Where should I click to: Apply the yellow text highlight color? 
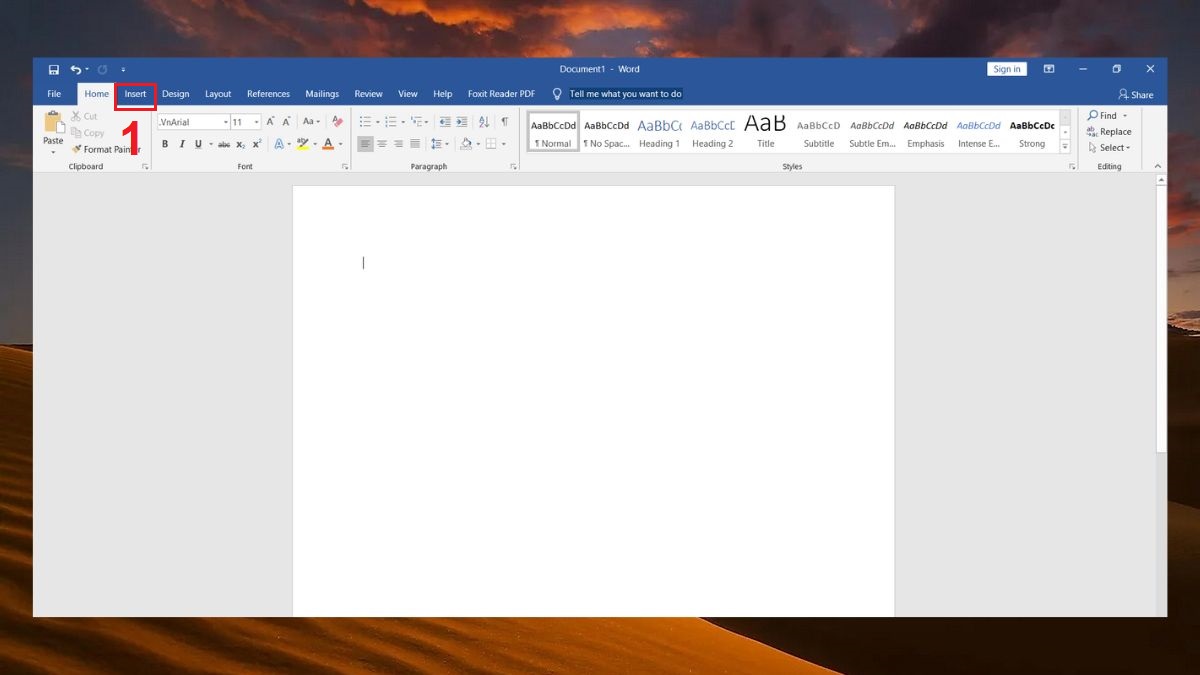tap(303, 144)
